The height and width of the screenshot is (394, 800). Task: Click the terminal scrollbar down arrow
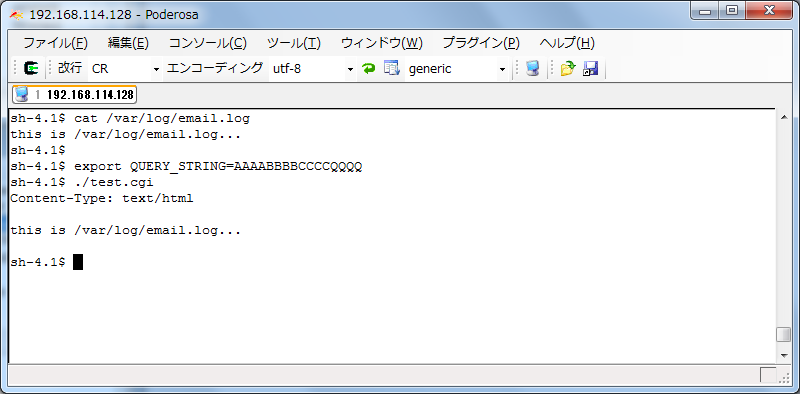[x=784, y=355]
